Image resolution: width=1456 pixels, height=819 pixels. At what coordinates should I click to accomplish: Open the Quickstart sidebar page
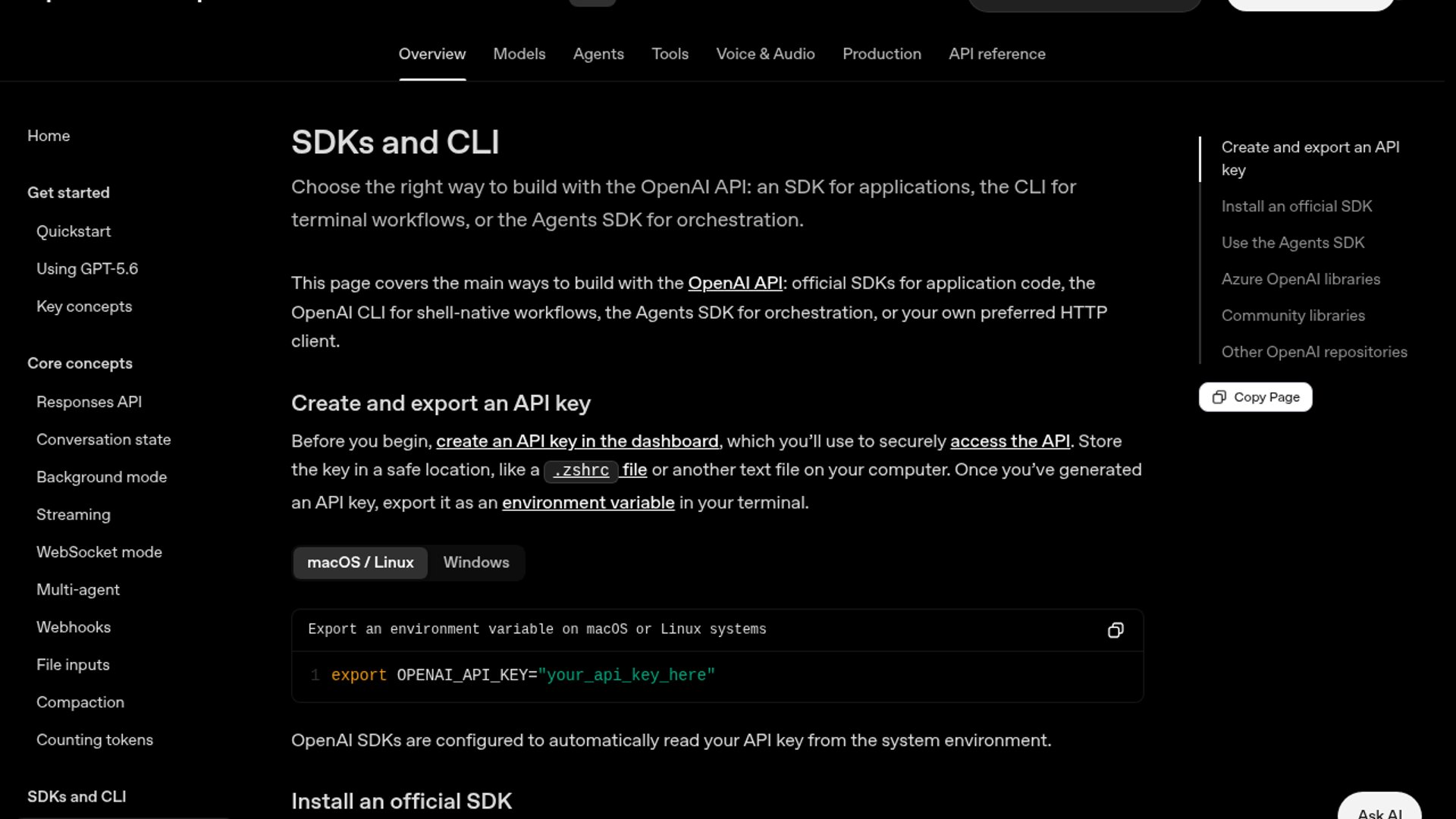point(74,231)
